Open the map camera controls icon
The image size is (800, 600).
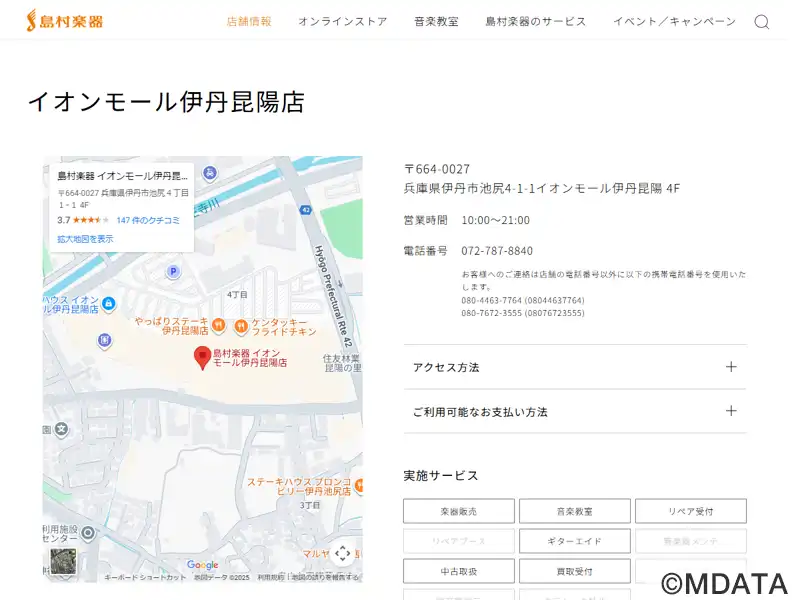click(342, 553)
